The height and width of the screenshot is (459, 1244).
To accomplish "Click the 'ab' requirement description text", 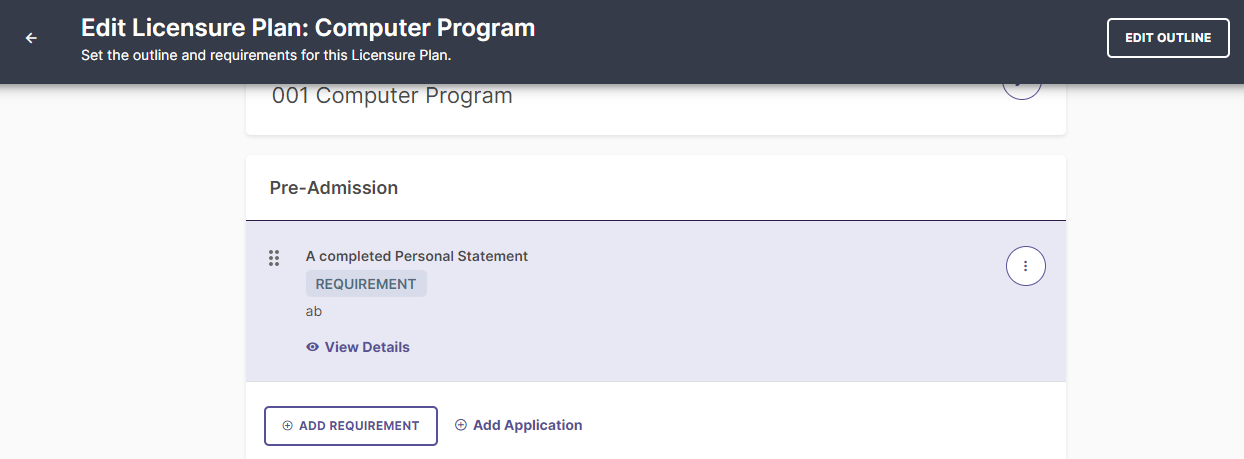I will 314,311.
